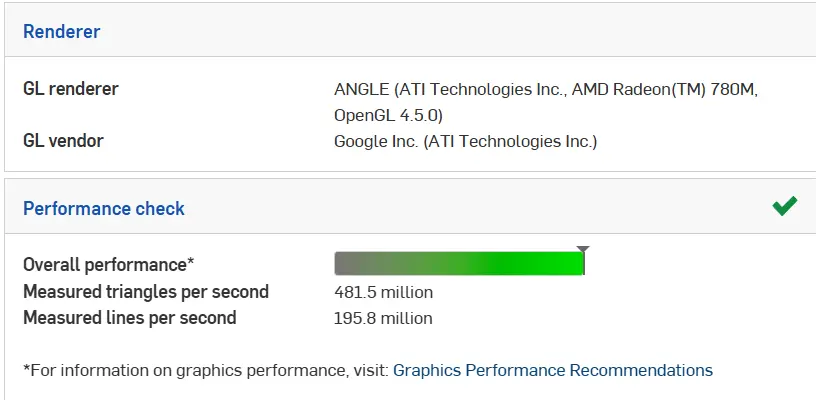This screenshot has height=400, width=816.
Task: Open the Graphics Performance Recommendations link
Action: point(552,370)
